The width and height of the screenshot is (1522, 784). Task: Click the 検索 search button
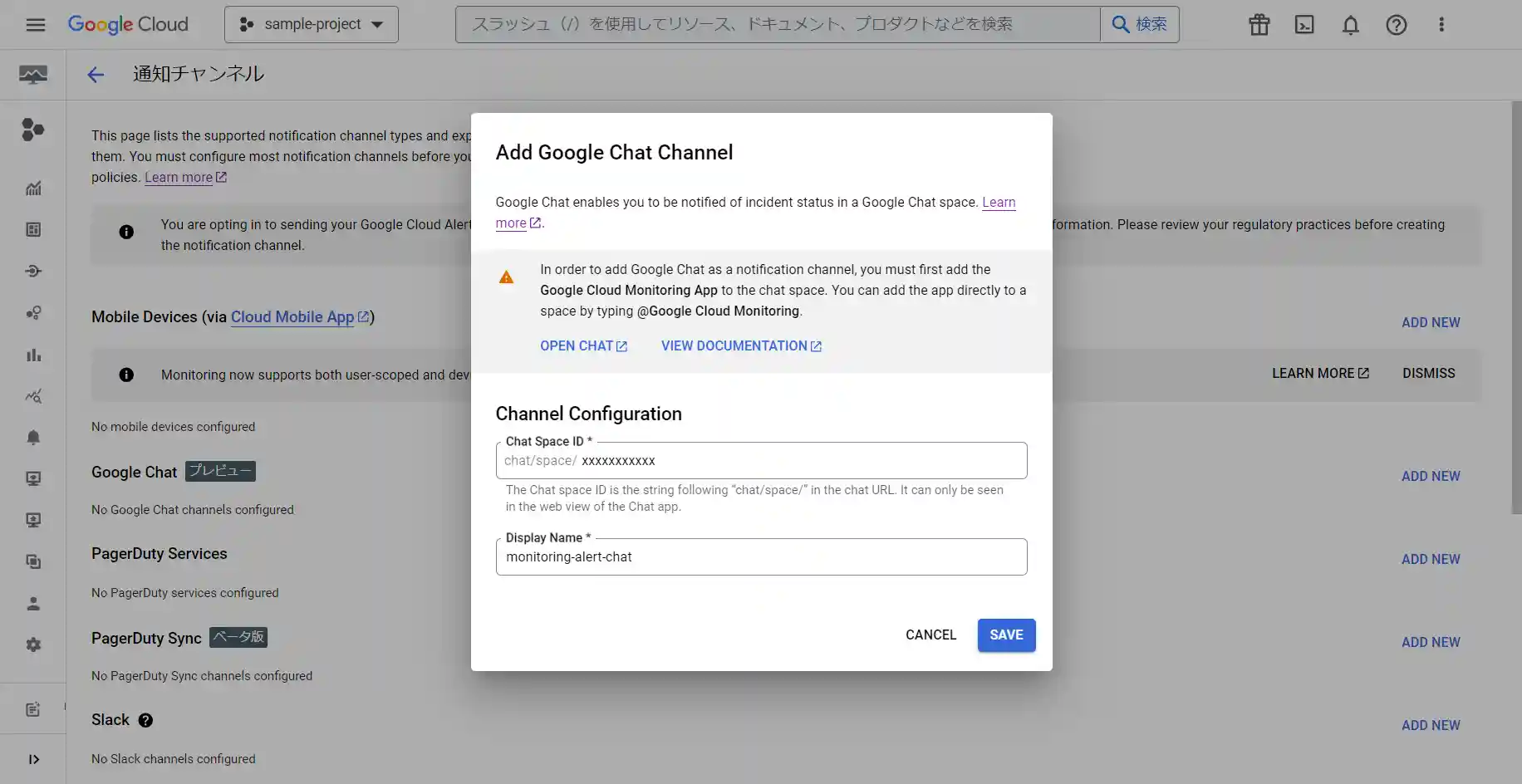coord(1140,25)
